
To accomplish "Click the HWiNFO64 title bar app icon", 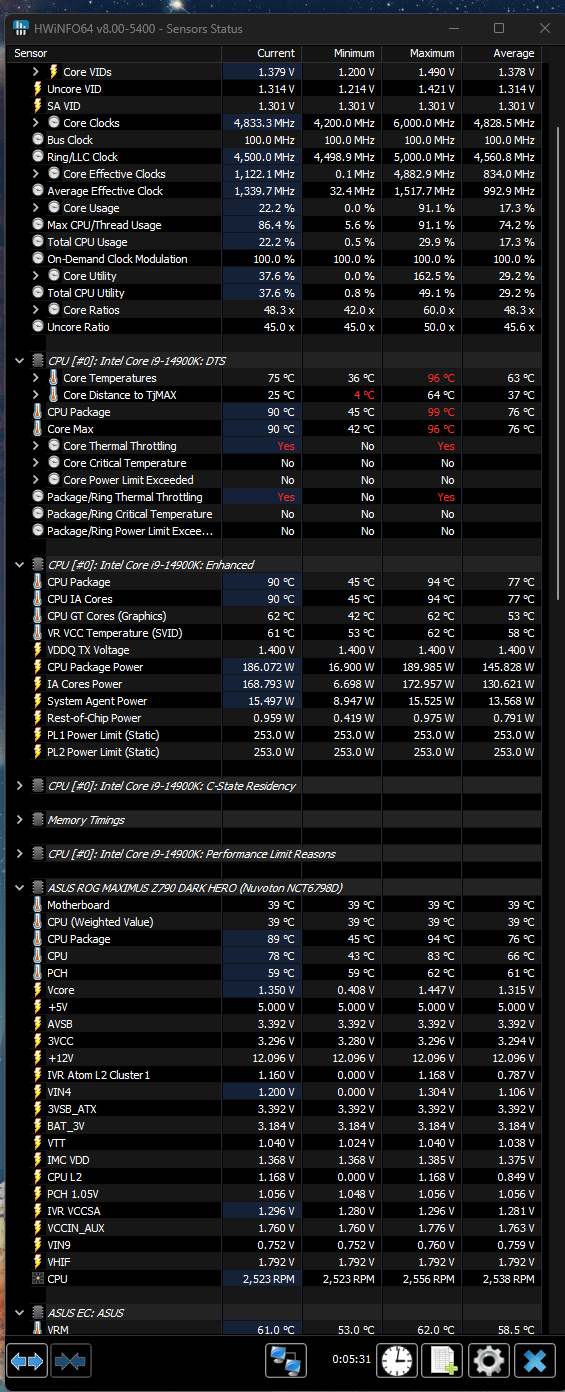I will [20, 28].
